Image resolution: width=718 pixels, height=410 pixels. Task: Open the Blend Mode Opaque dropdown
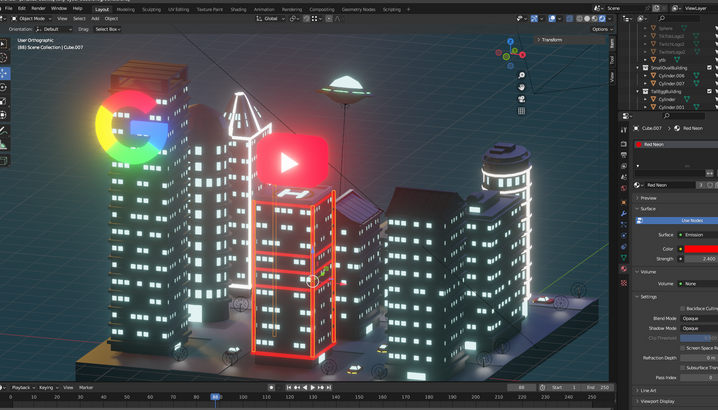coord(698,318)
